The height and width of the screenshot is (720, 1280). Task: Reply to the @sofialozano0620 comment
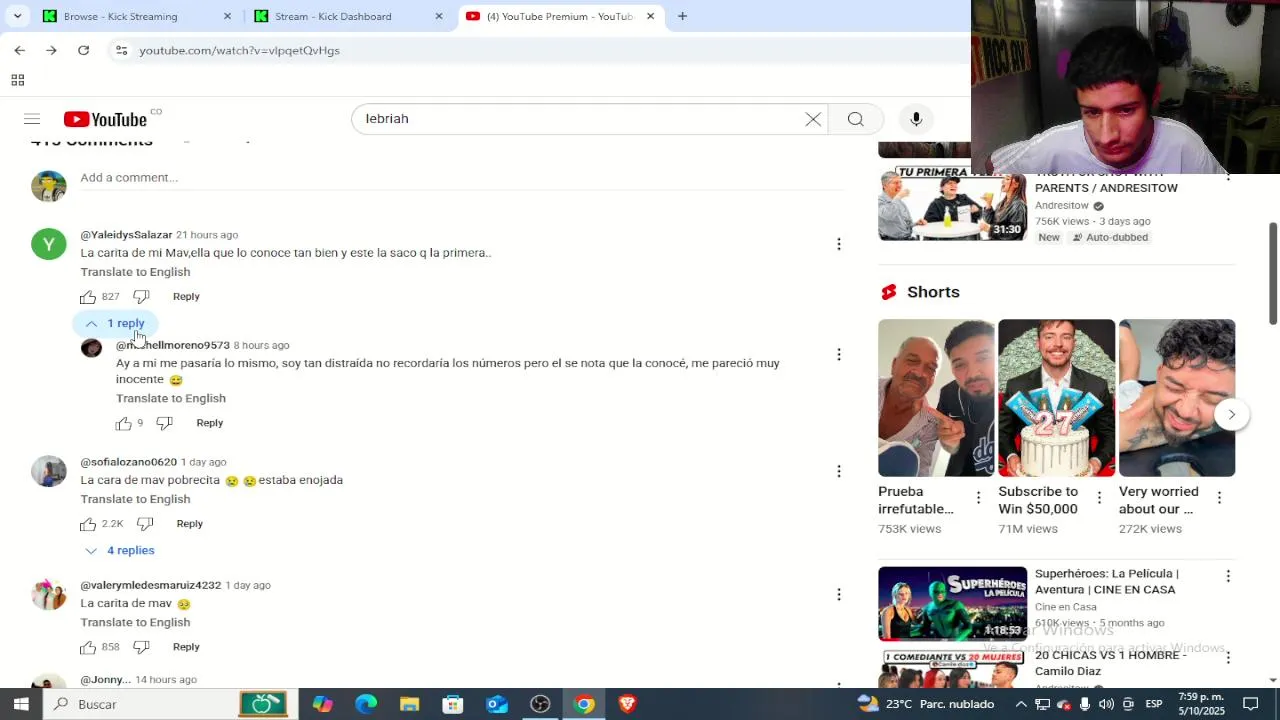point(189,524)
